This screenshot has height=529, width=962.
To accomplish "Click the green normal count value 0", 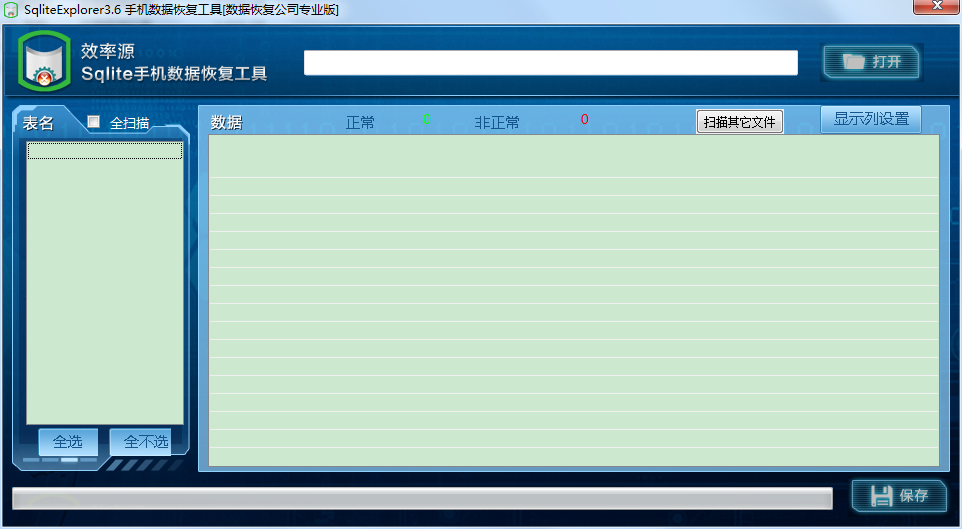I will 427,119.
